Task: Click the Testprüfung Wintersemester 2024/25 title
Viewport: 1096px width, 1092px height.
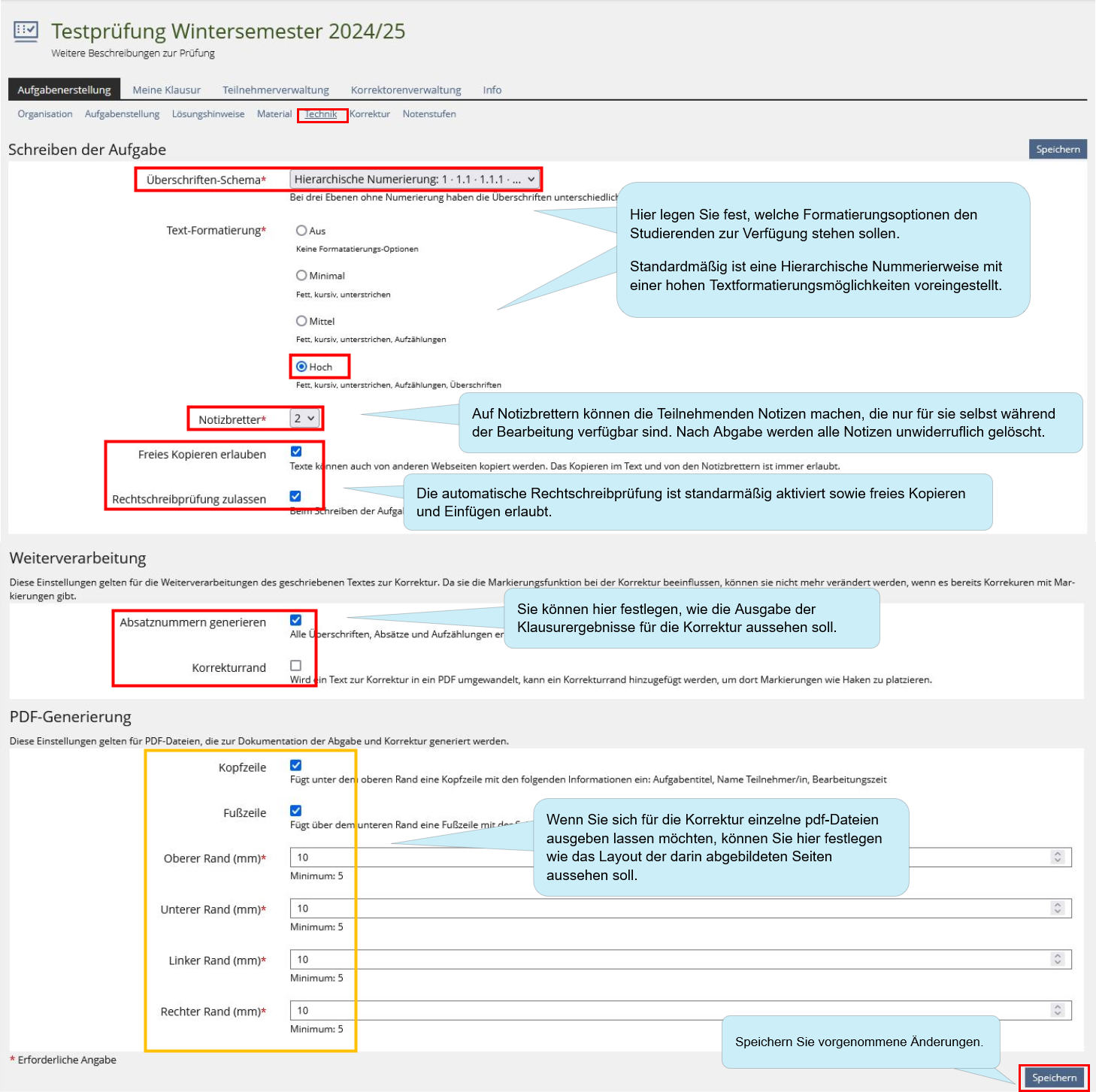Action: pos(228,31)
